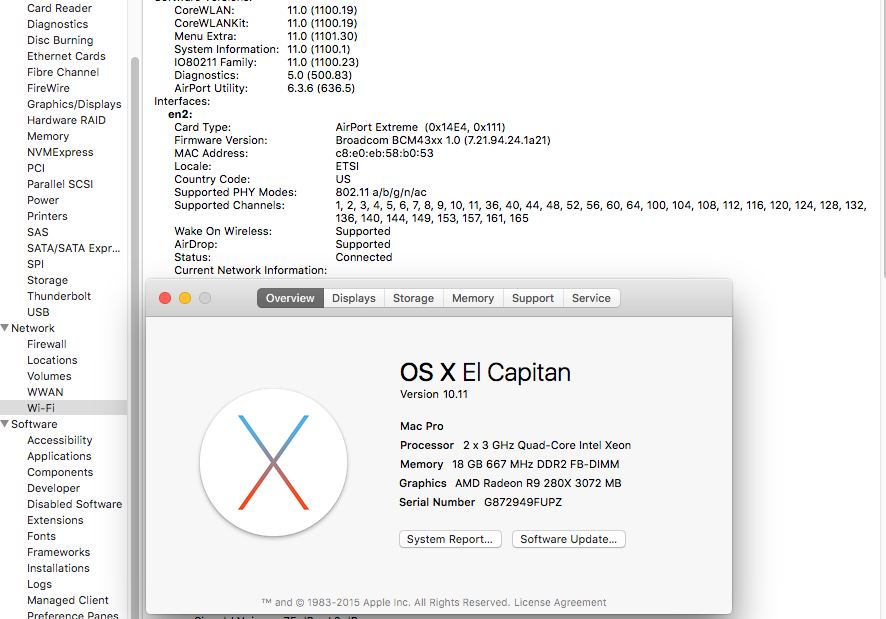Select Hardware RAID in the sidebar
The height and width of the screenshot is (619, 886).
pyautogui.click(x=66, y=120)
